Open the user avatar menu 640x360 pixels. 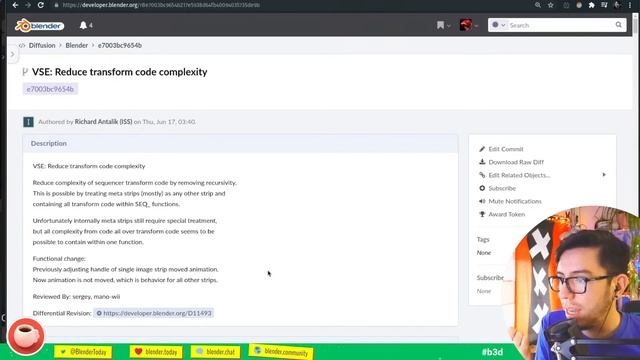[x=468, y=25]
